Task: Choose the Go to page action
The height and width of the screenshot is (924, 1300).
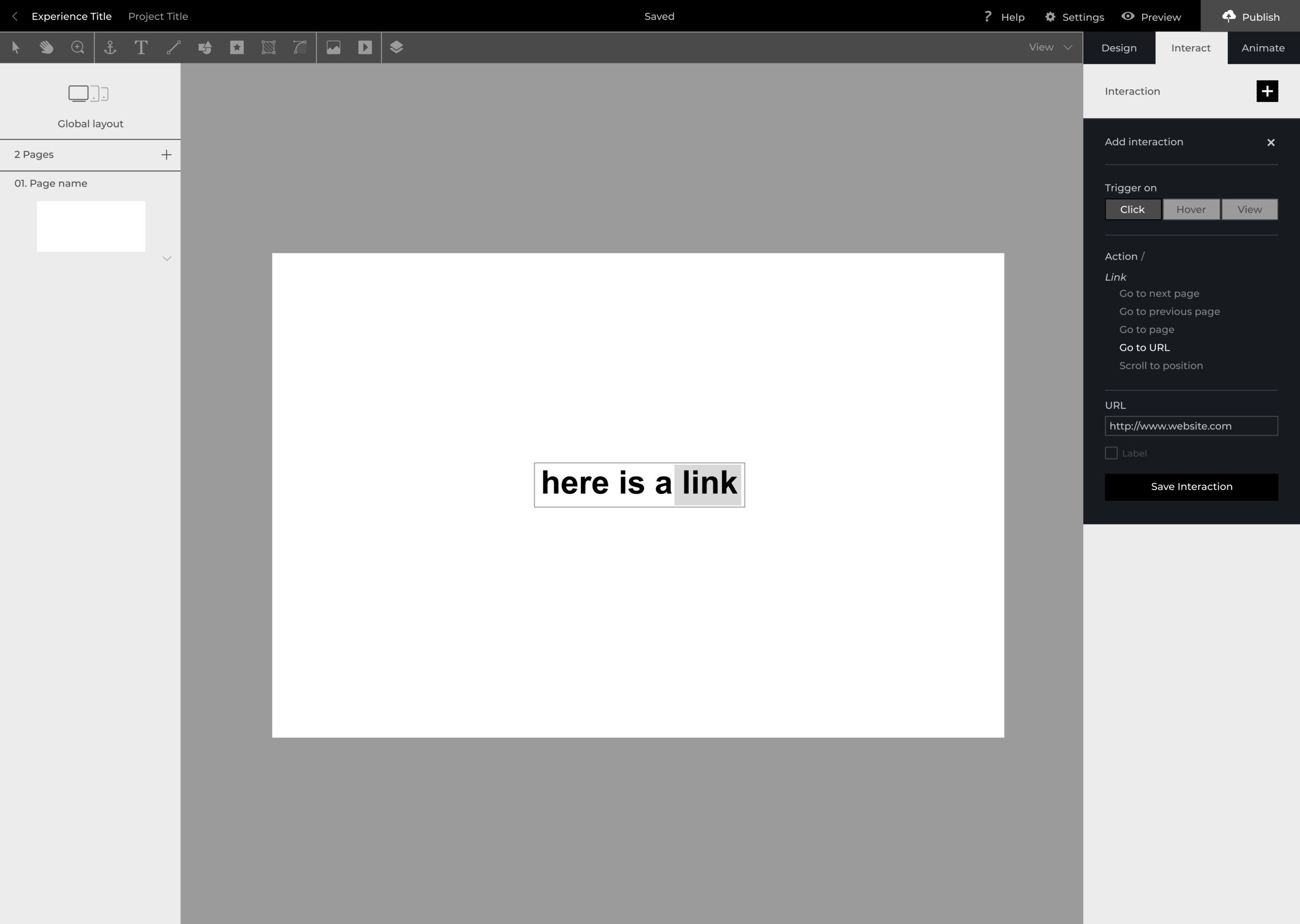Action: click(1147, 330)
